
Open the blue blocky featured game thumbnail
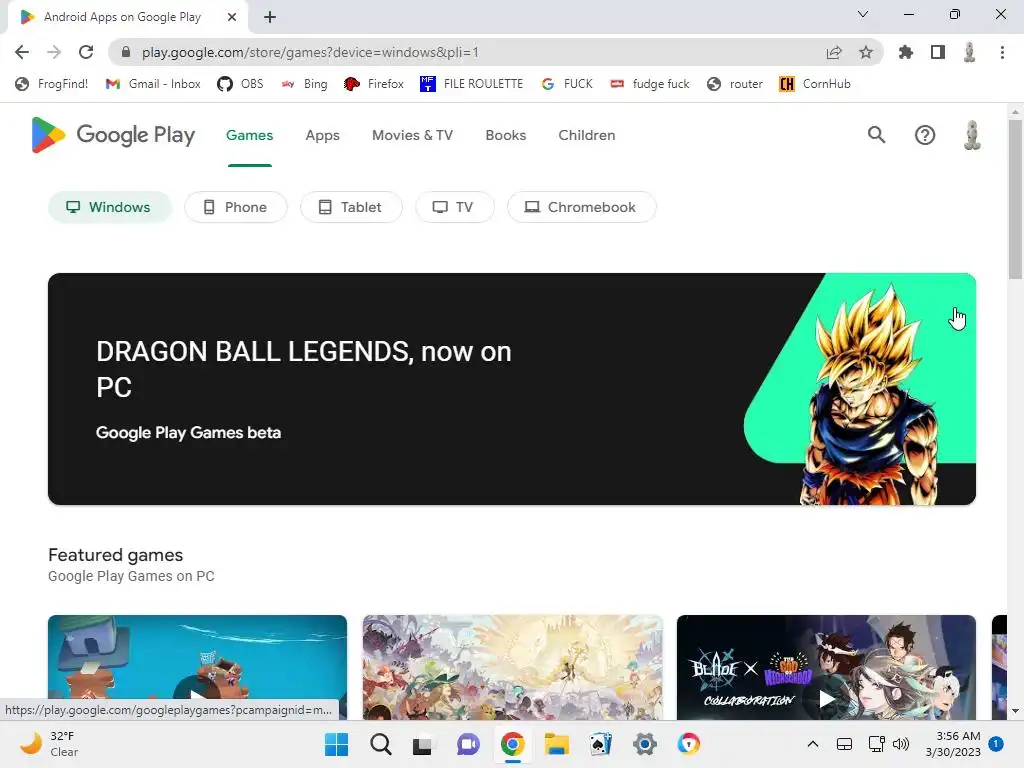pyautogui.click(x=197, y=667)
